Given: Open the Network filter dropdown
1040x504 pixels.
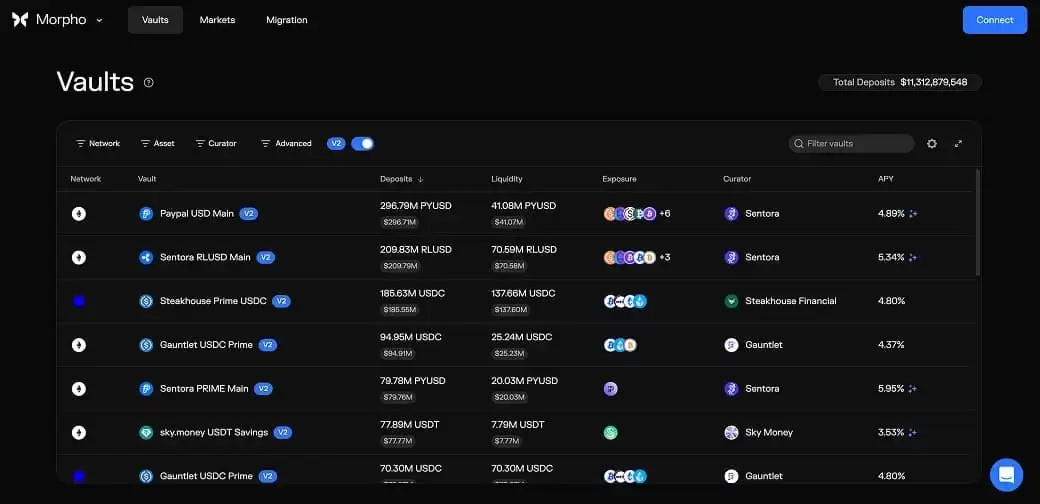Looking at the screenshot, I should (98, 143).
